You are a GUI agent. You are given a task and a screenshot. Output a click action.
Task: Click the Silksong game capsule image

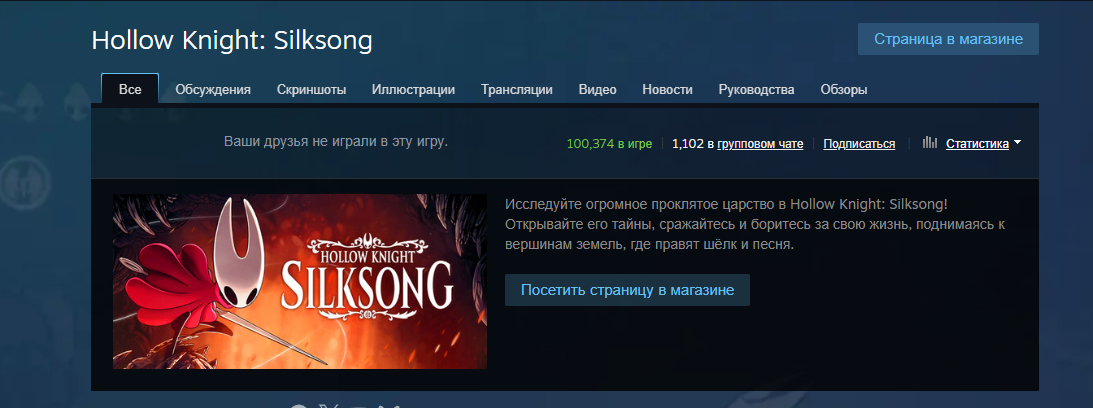point(300,281)
